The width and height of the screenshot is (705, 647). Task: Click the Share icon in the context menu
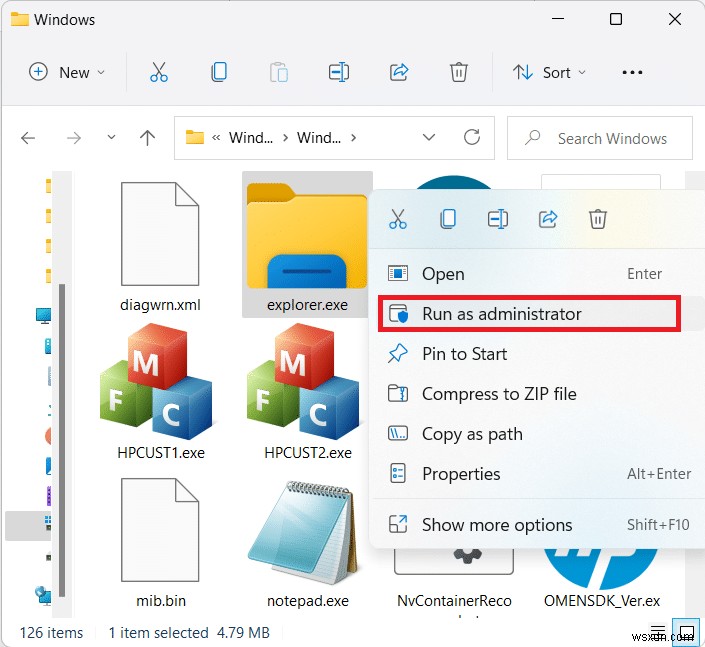point(548,219)
